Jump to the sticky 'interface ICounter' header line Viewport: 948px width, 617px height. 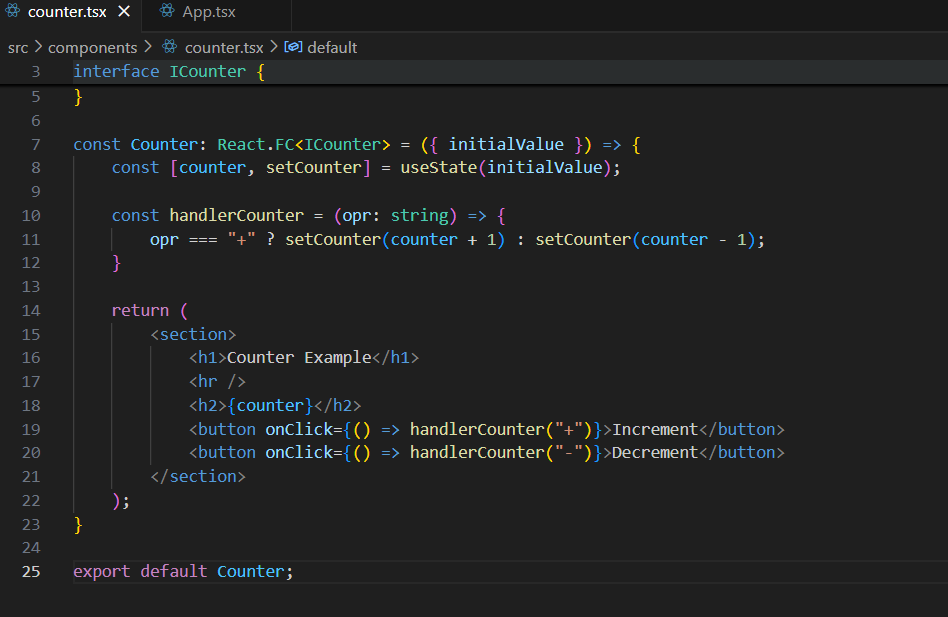pos(474,72)
